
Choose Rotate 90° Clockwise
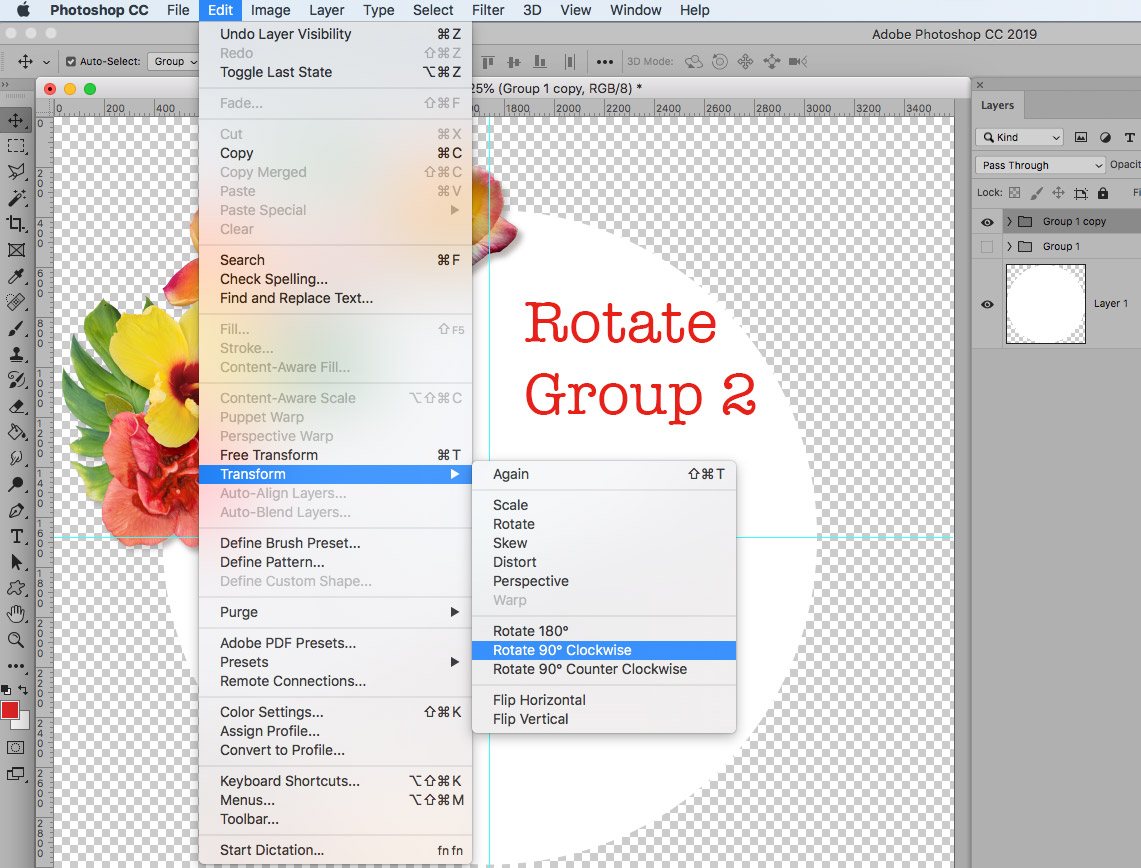coord(604,650)
